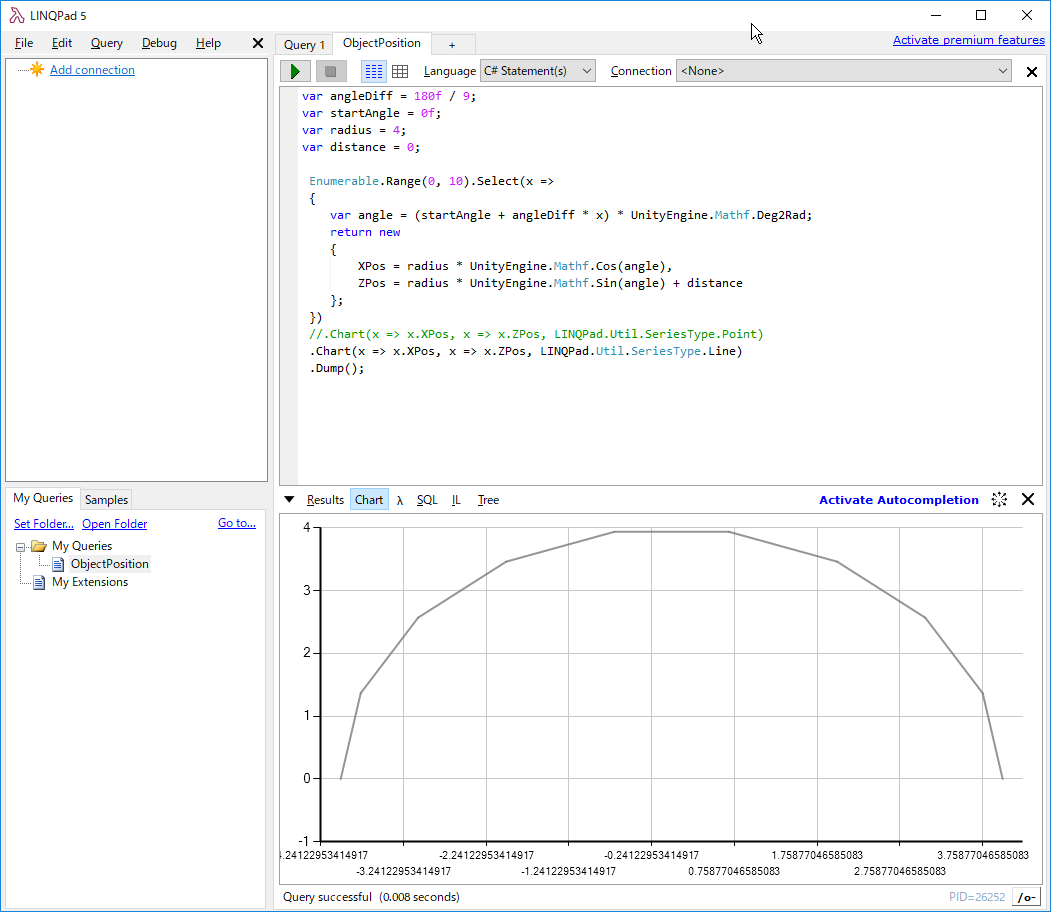Toggle the /o- output indicator in status bar
1051x912 pixels.
pos(1026,897)
